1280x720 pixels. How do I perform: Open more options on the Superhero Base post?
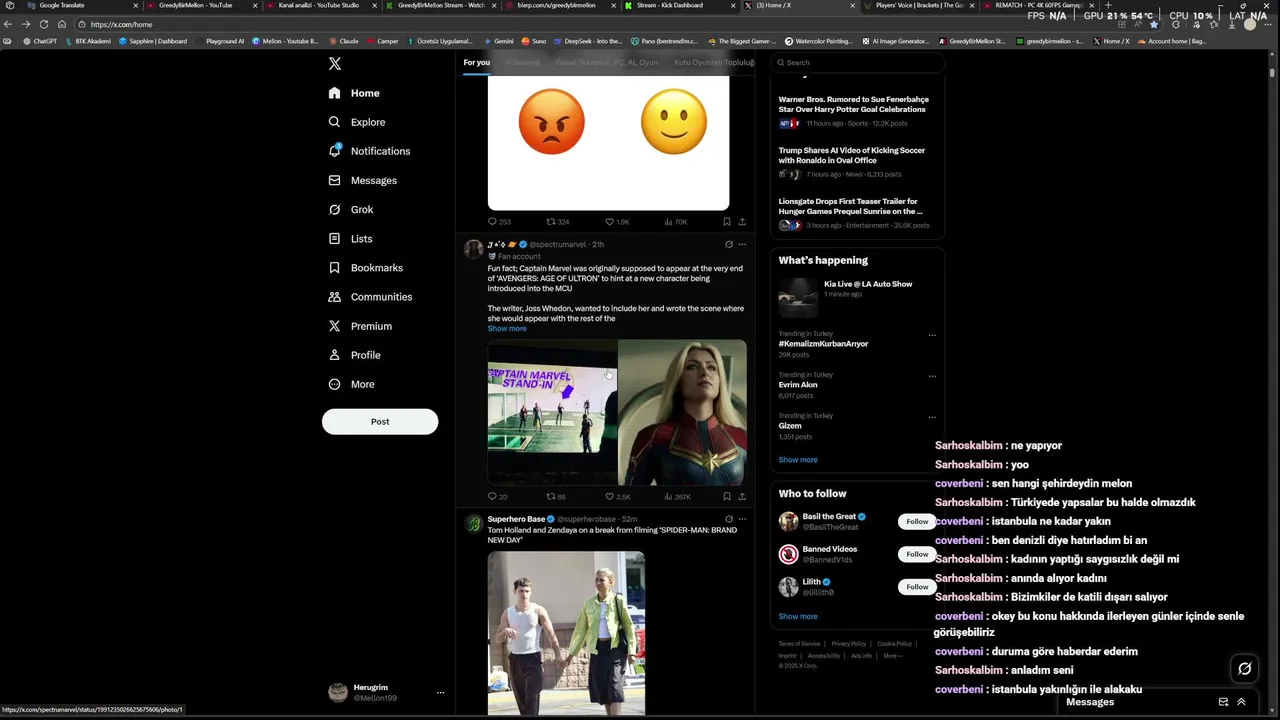(x=742, y=519)
